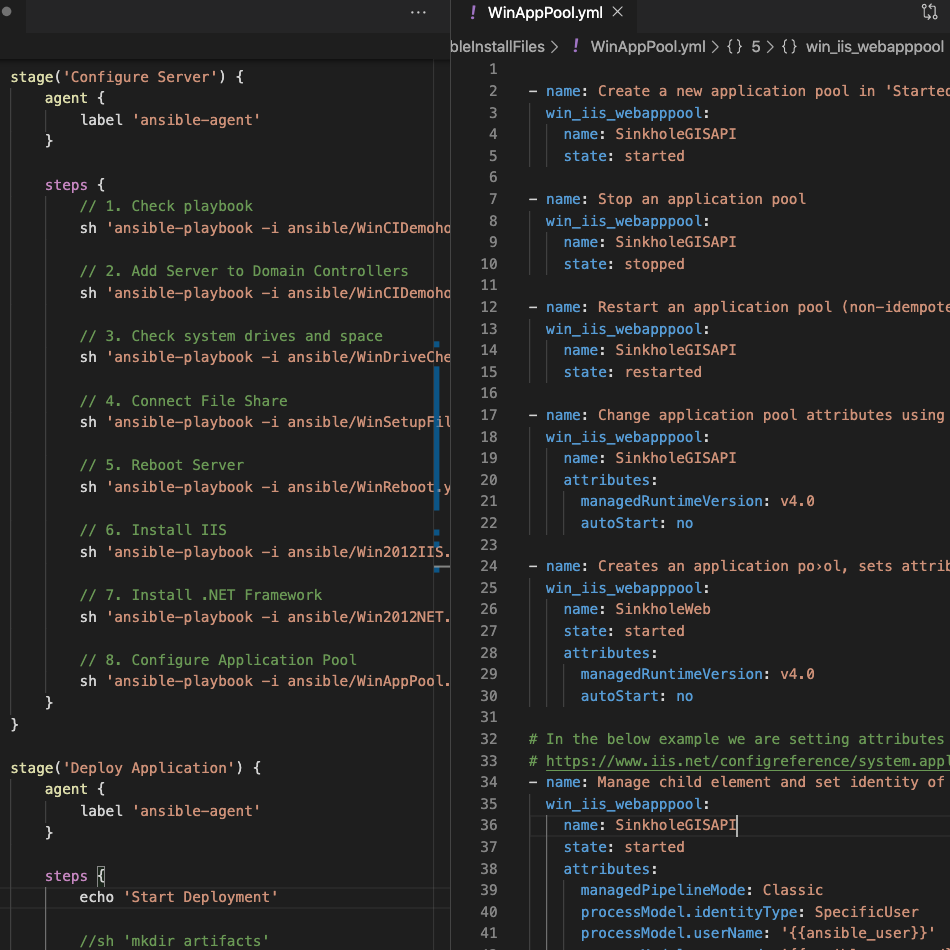The width and height of the screenshot is (950, 950).
Task: Click the //sh 'mkdir artifacts' comment line
Action: (x=174, y=941)
